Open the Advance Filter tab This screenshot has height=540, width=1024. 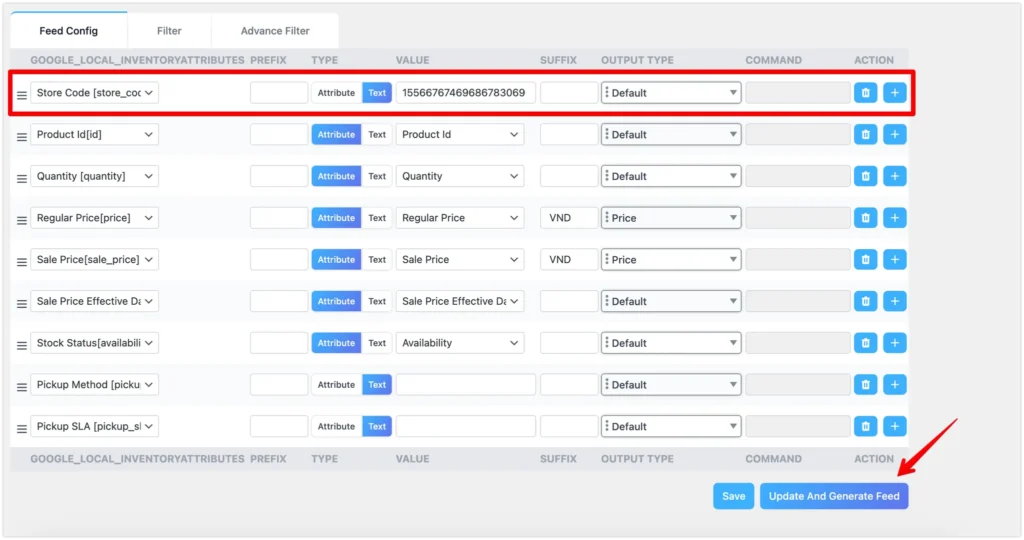tap(275, 31)
